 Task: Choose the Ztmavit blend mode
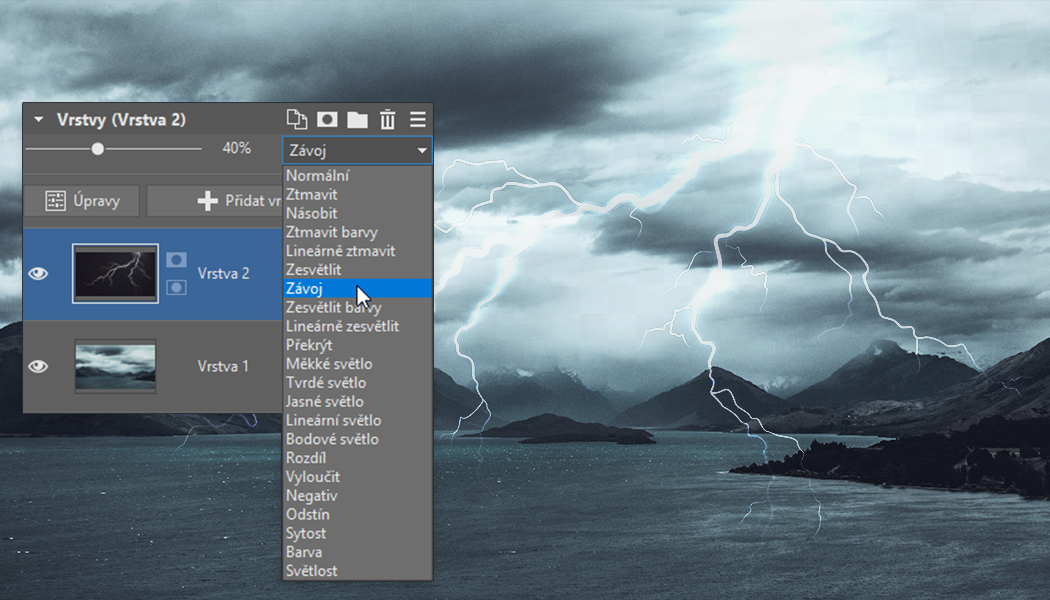pyautogui.click(x=358, y=194)
